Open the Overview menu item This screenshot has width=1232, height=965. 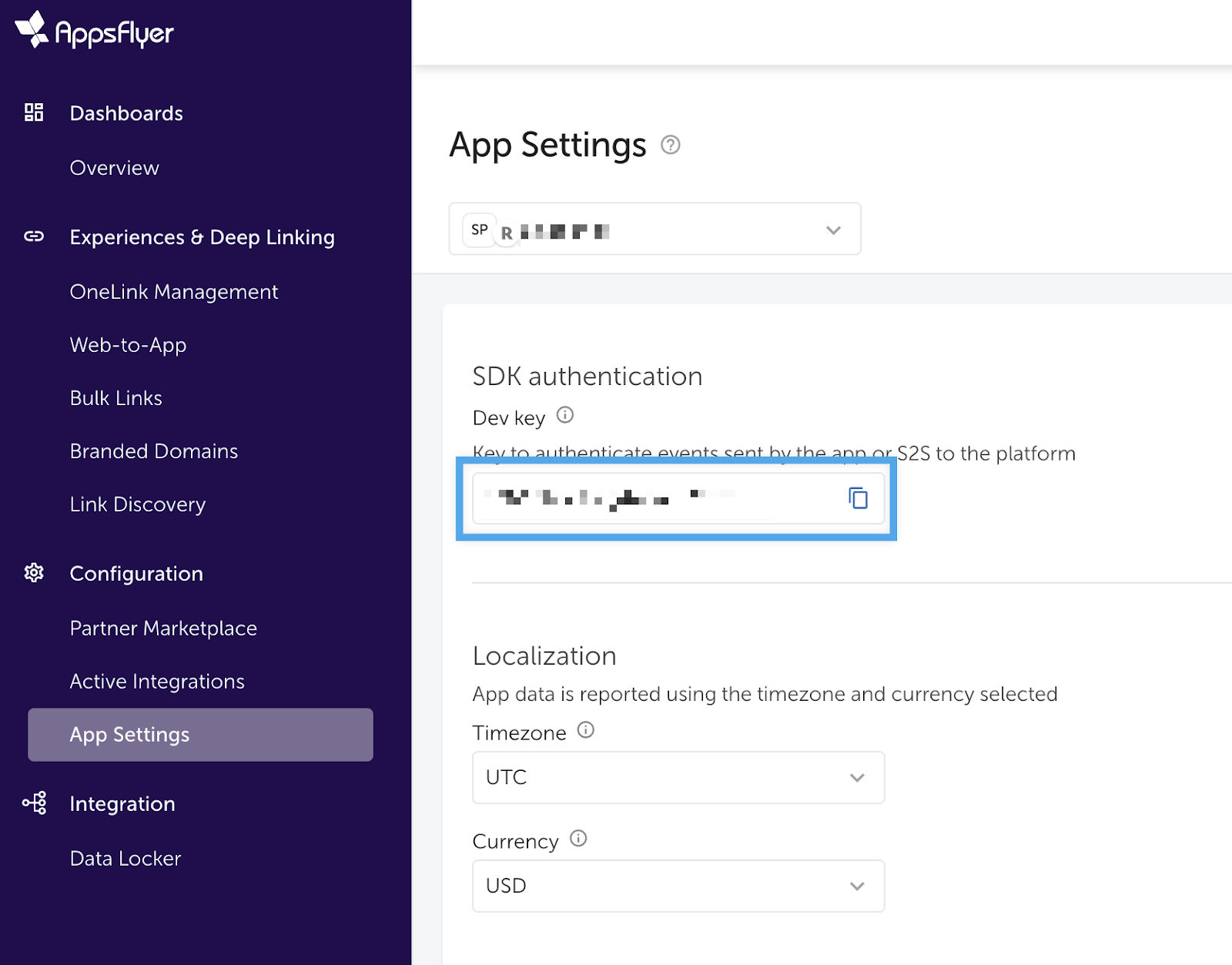[114, 168]
